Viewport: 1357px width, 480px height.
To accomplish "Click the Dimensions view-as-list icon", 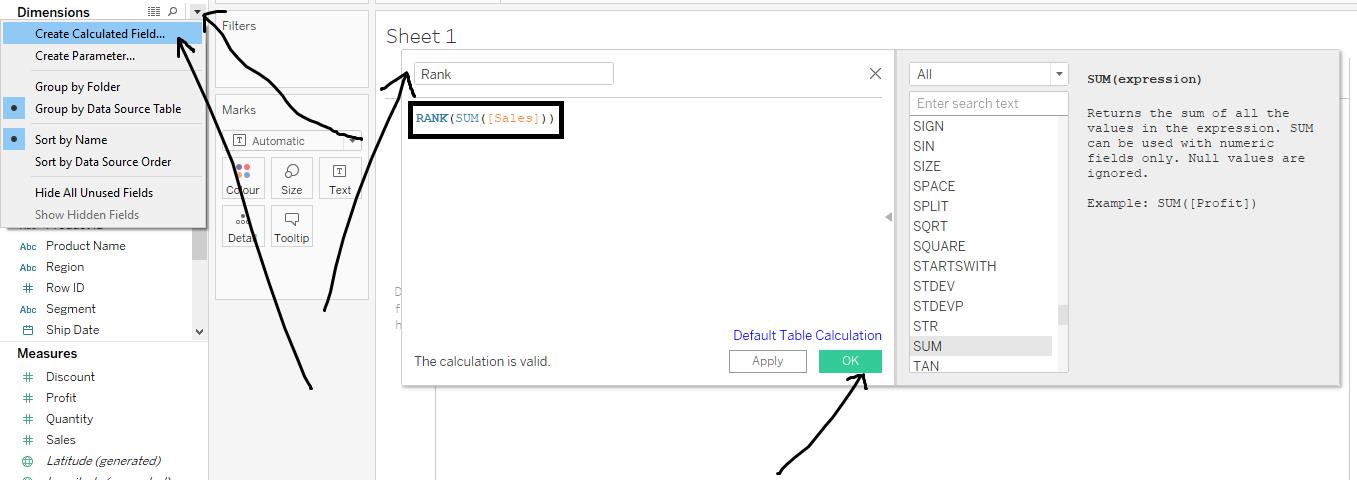I will pyautogui.click(x=153, y=12).
